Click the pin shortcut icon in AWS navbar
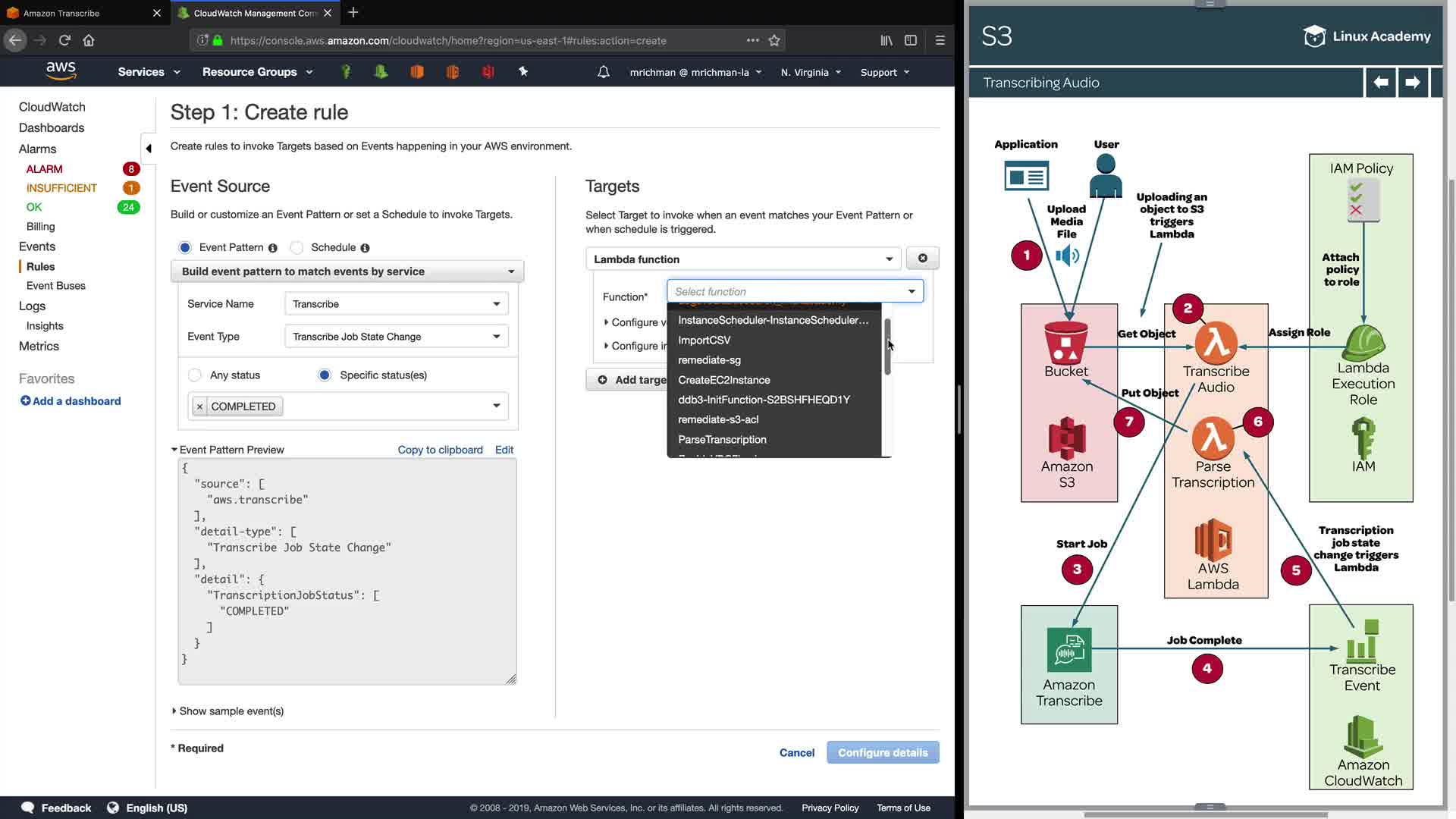The width and height of the screenshot is (1456, 819). coord(522,71)
